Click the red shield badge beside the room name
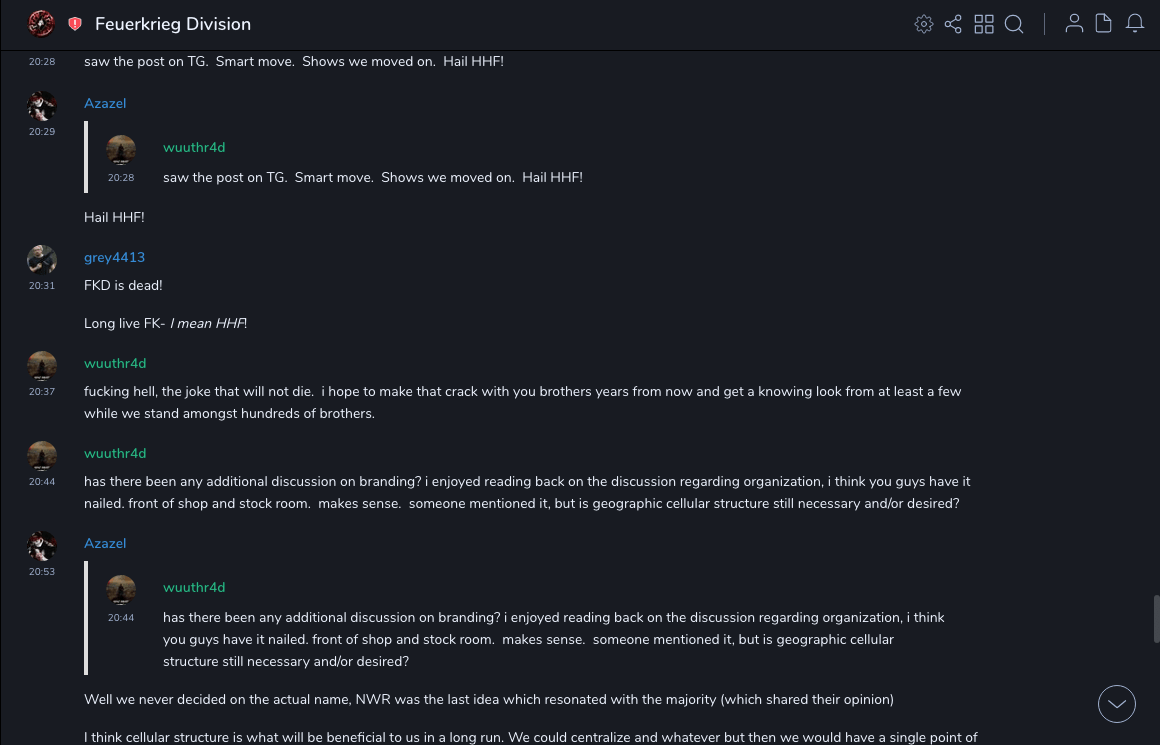Viewport: 1160px width, 745px height. 75,24
